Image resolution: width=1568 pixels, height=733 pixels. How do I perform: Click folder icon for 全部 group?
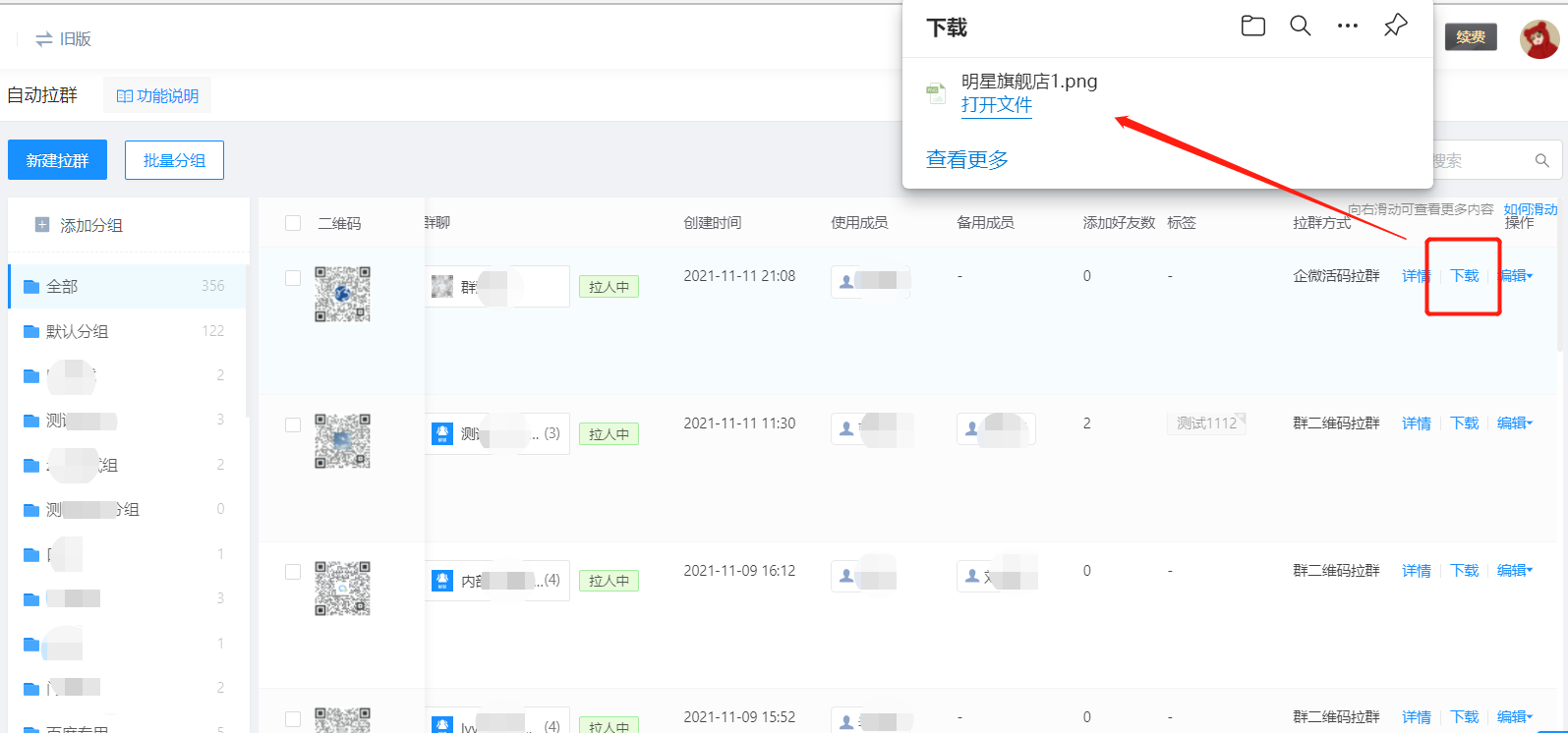point(31,286)
